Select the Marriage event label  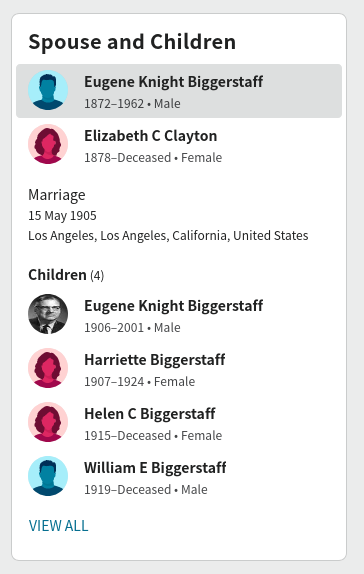(x=57, y=195)
